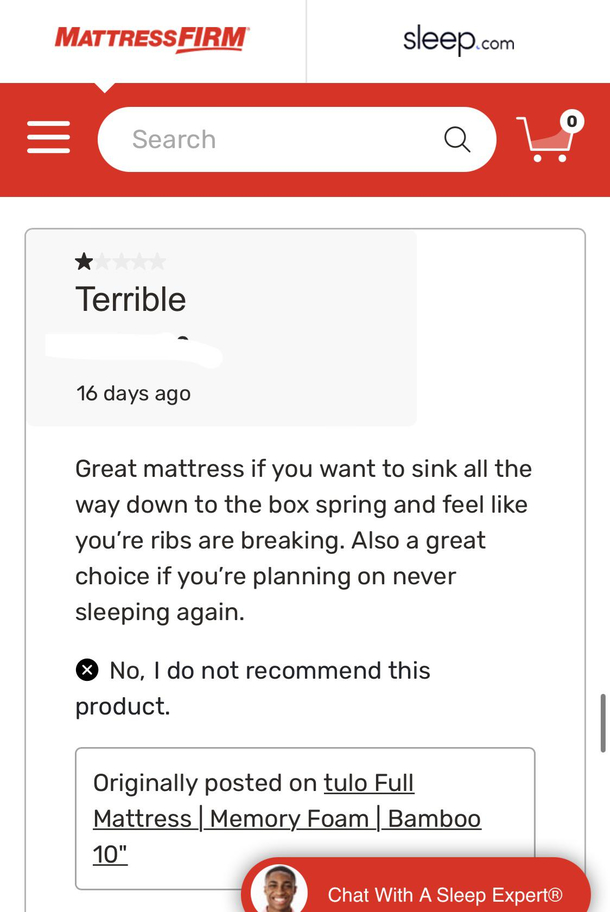Click the redacted reviewer name
The width and height of the screenshot is (610, 912).
(134, 350)
